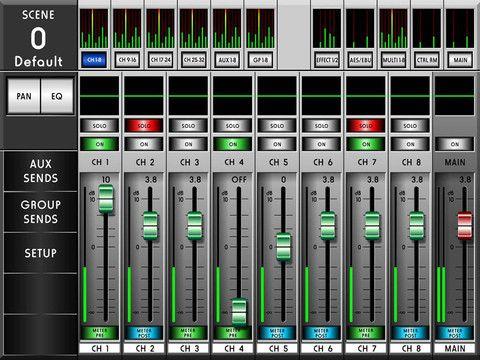Toggle CH 6 METER POST button

321,333
